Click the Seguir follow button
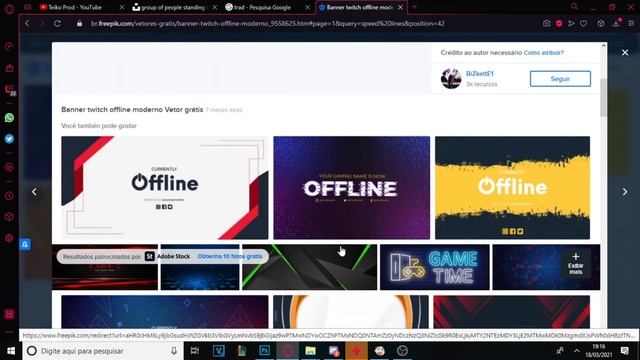The width and height of the screenshot is (640, 360). click(x=560, y=79)
